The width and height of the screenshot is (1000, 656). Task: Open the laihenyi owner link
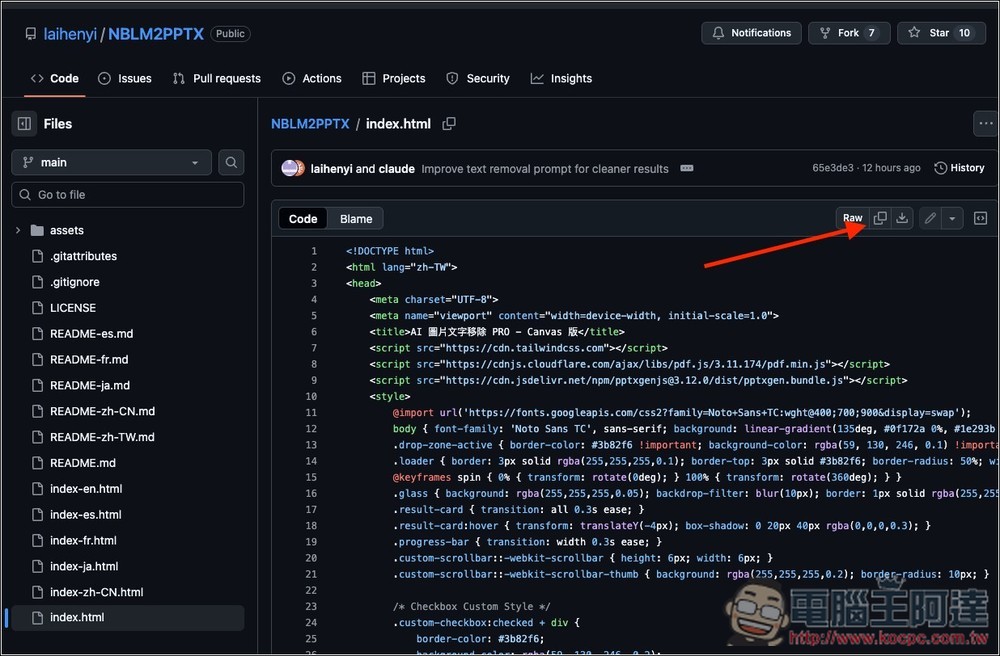click(70, 34)
